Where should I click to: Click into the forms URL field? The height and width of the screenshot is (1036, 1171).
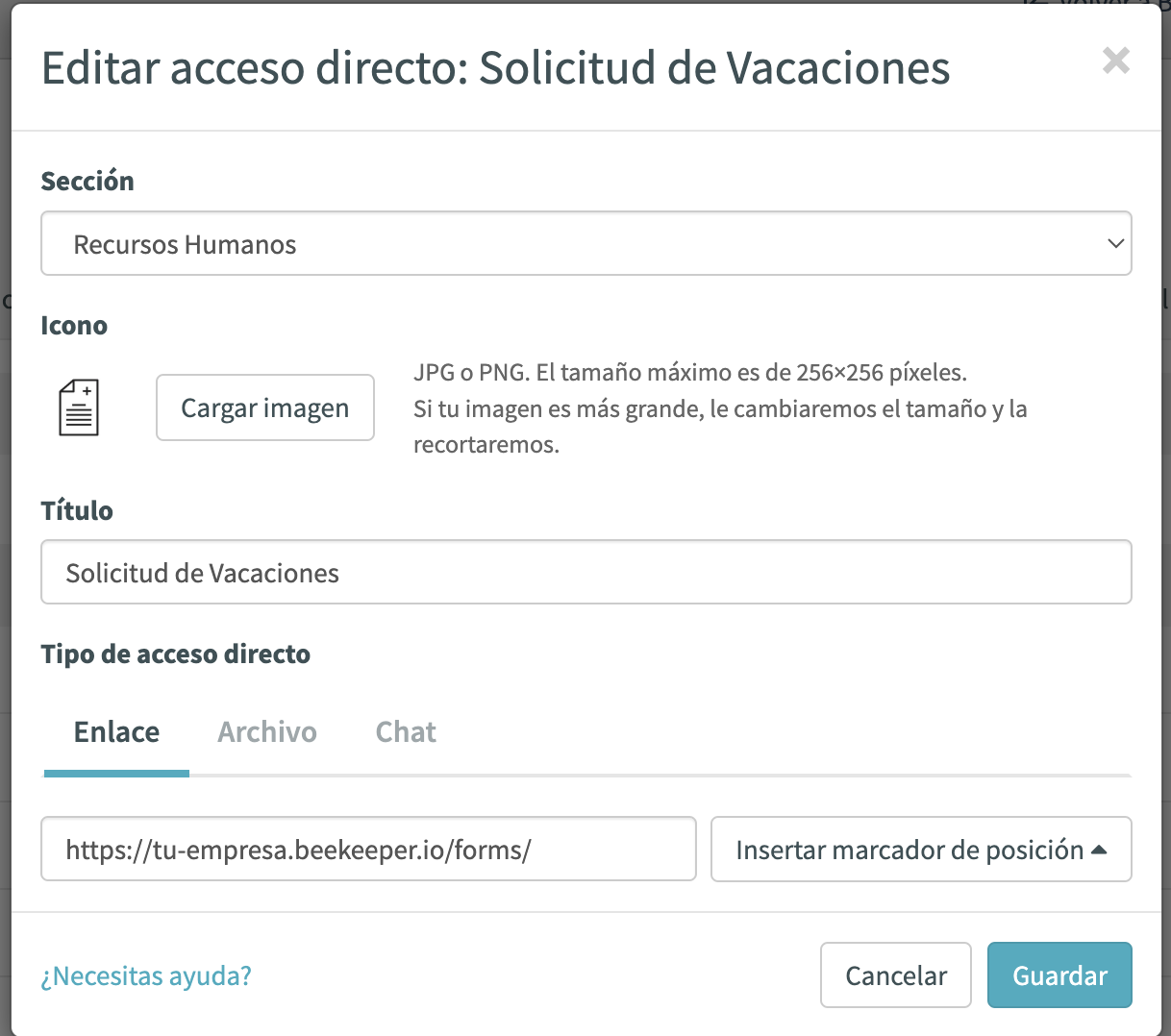tap(368, 849)
